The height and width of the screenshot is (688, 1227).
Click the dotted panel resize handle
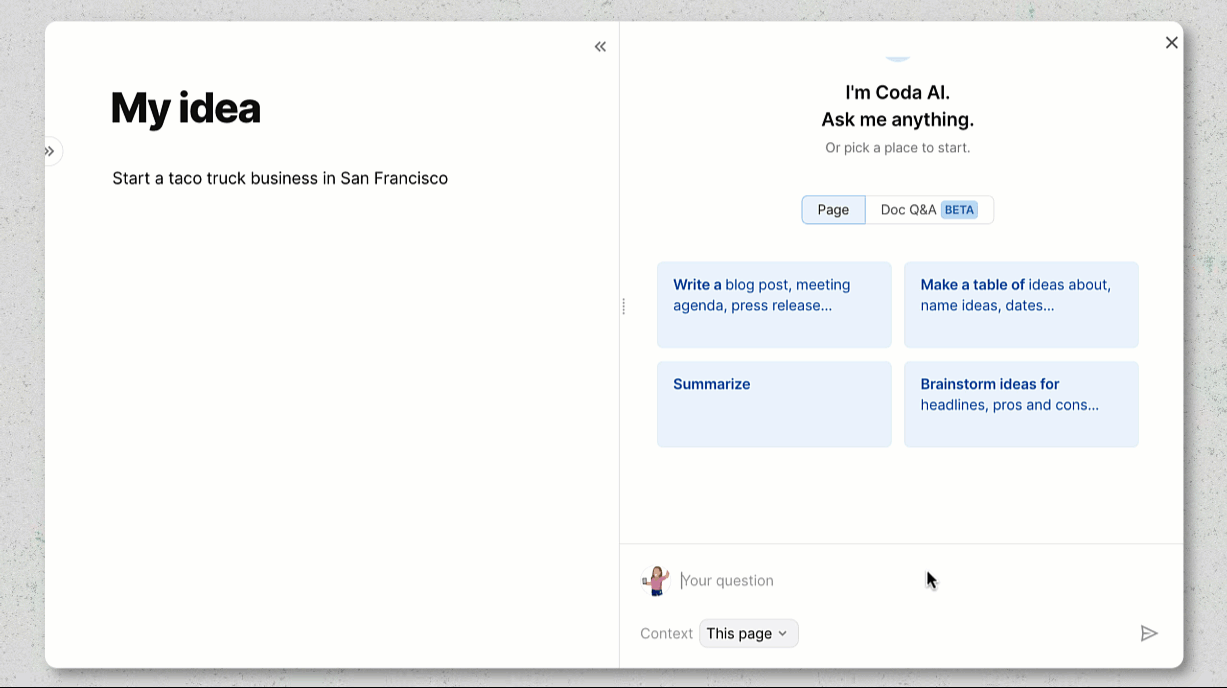(623, 306)
